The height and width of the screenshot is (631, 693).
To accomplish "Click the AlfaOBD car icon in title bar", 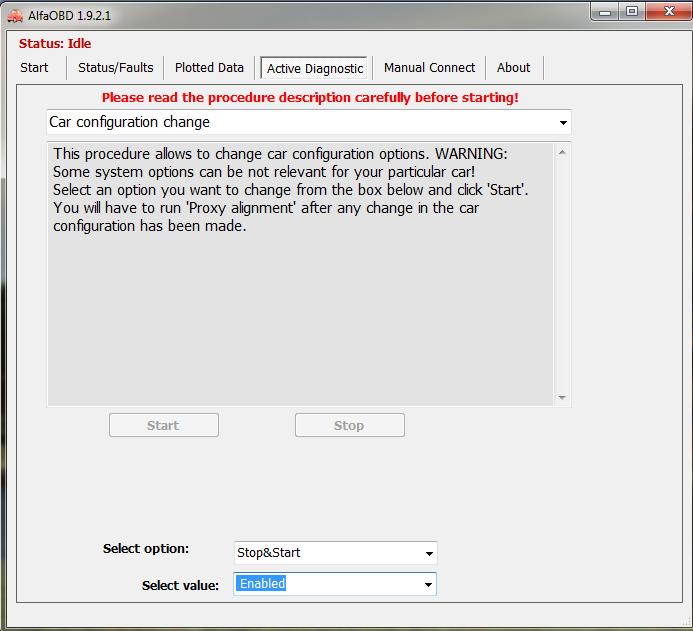I will click(x=15, y=16).
